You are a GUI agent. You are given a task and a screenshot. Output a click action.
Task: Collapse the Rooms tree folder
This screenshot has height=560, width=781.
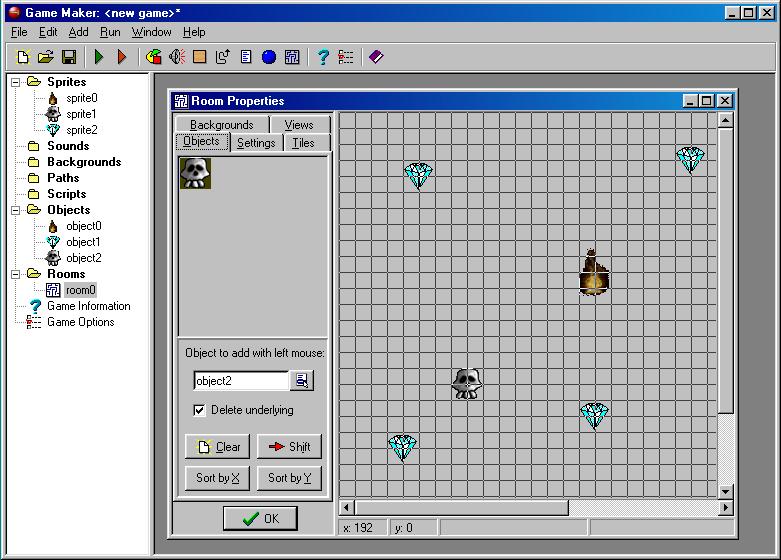pos(17,274)
